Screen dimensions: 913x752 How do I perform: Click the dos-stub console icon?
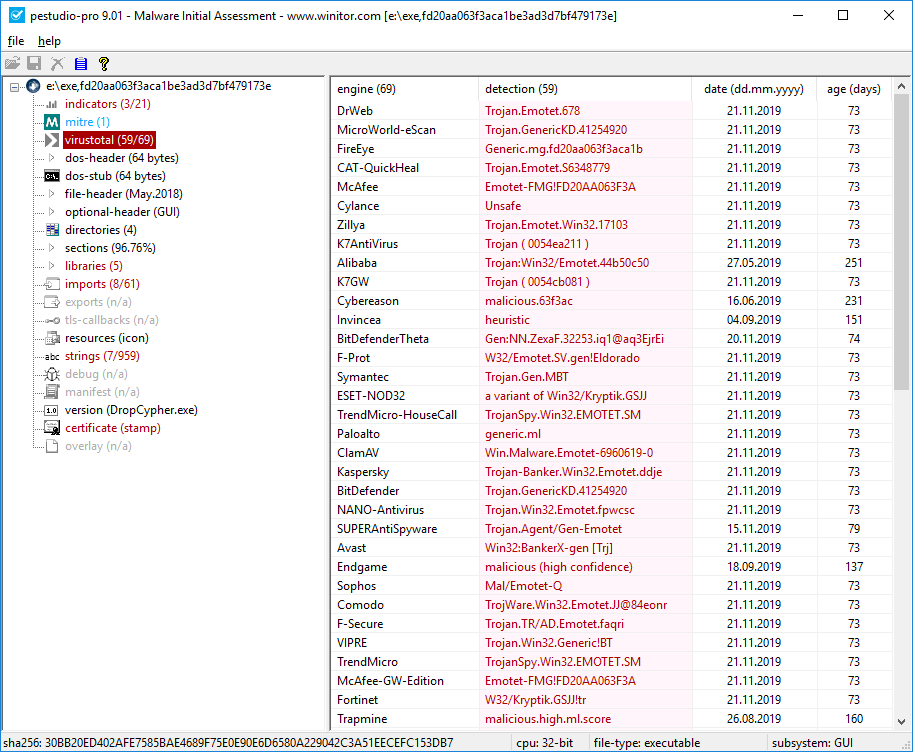[x=52, y=176]
